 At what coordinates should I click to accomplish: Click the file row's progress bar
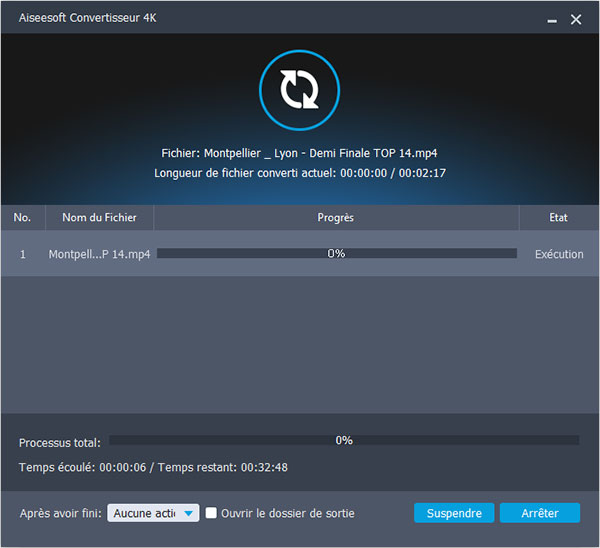click(336, 254)
